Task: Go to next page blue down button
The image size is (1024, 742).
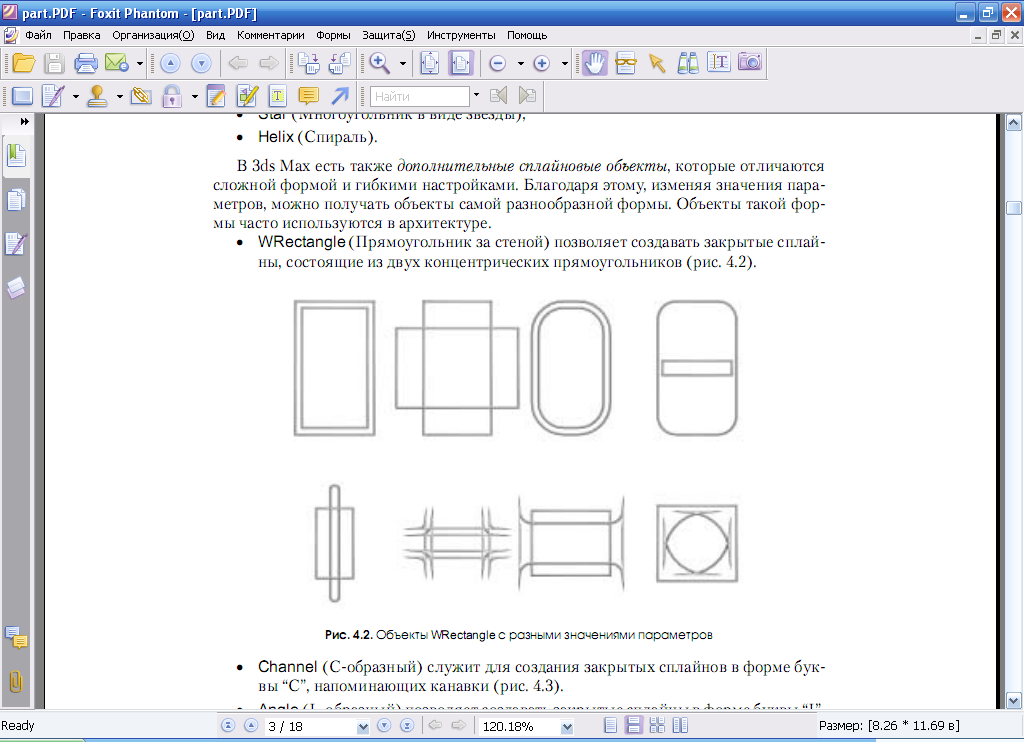Action: [201, 63]
